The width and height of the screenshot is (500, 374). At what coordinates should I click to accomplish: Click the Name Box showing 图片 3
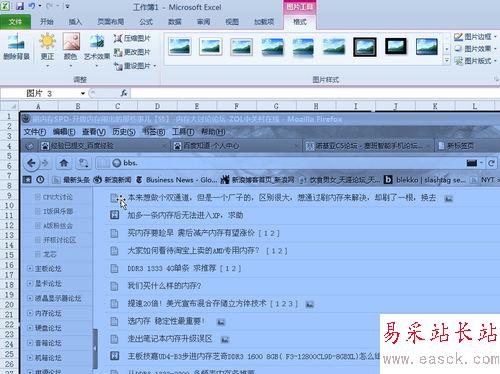pos(40,93)
